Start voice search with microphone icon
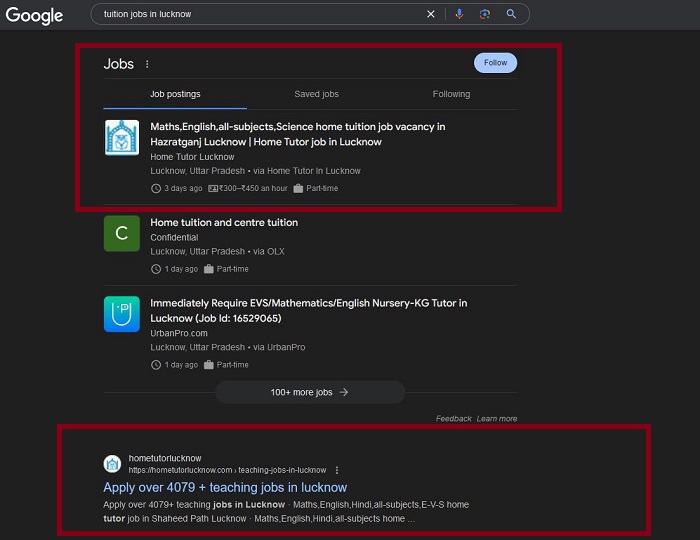This screenshot has height=540, width=700. (459, 14)
